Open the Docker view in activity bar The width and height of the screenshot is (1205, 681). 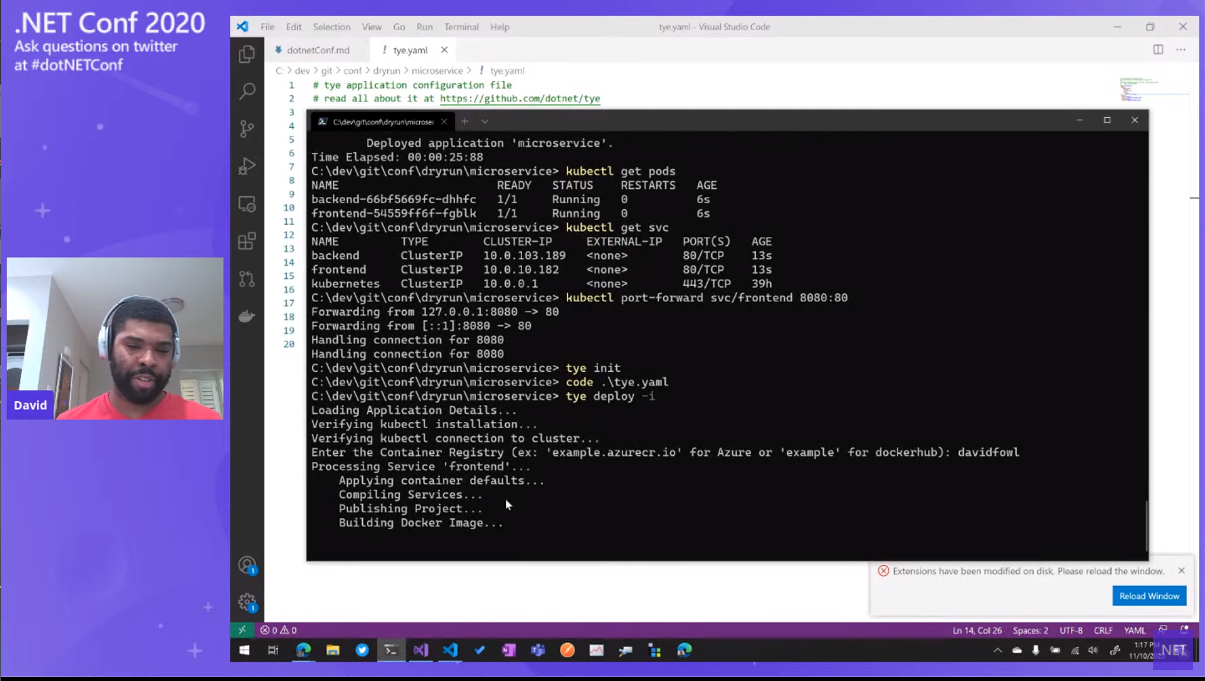(x=247, y=316)
